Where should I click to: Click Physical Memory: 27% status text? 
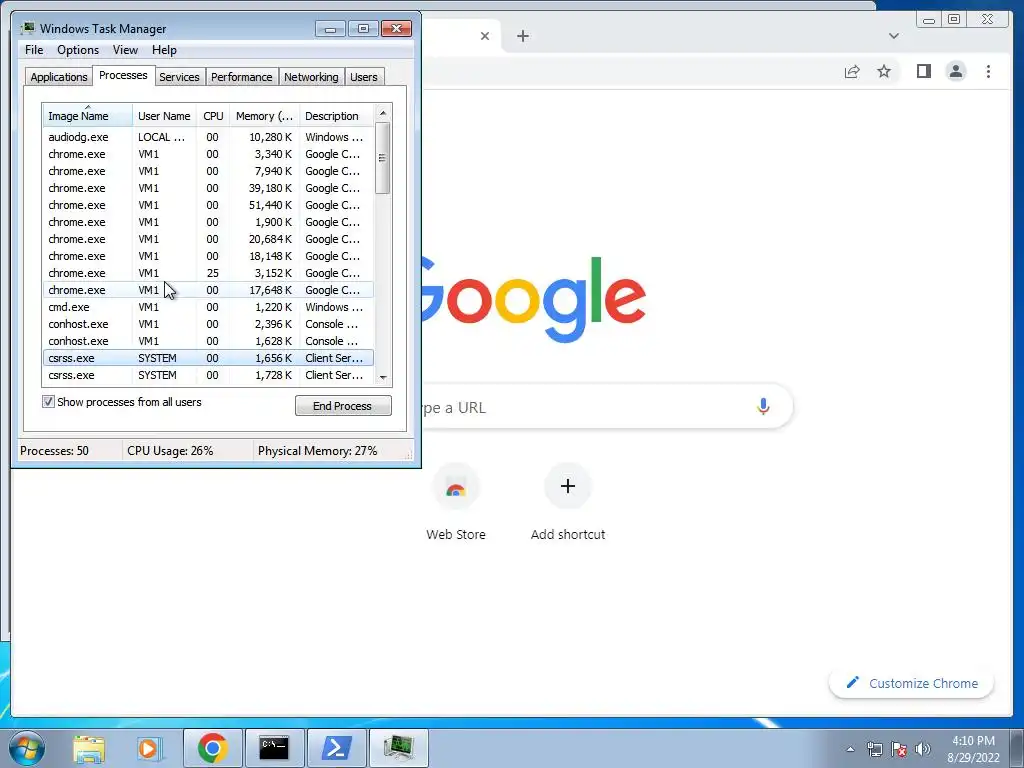click(x=317, y=451)
